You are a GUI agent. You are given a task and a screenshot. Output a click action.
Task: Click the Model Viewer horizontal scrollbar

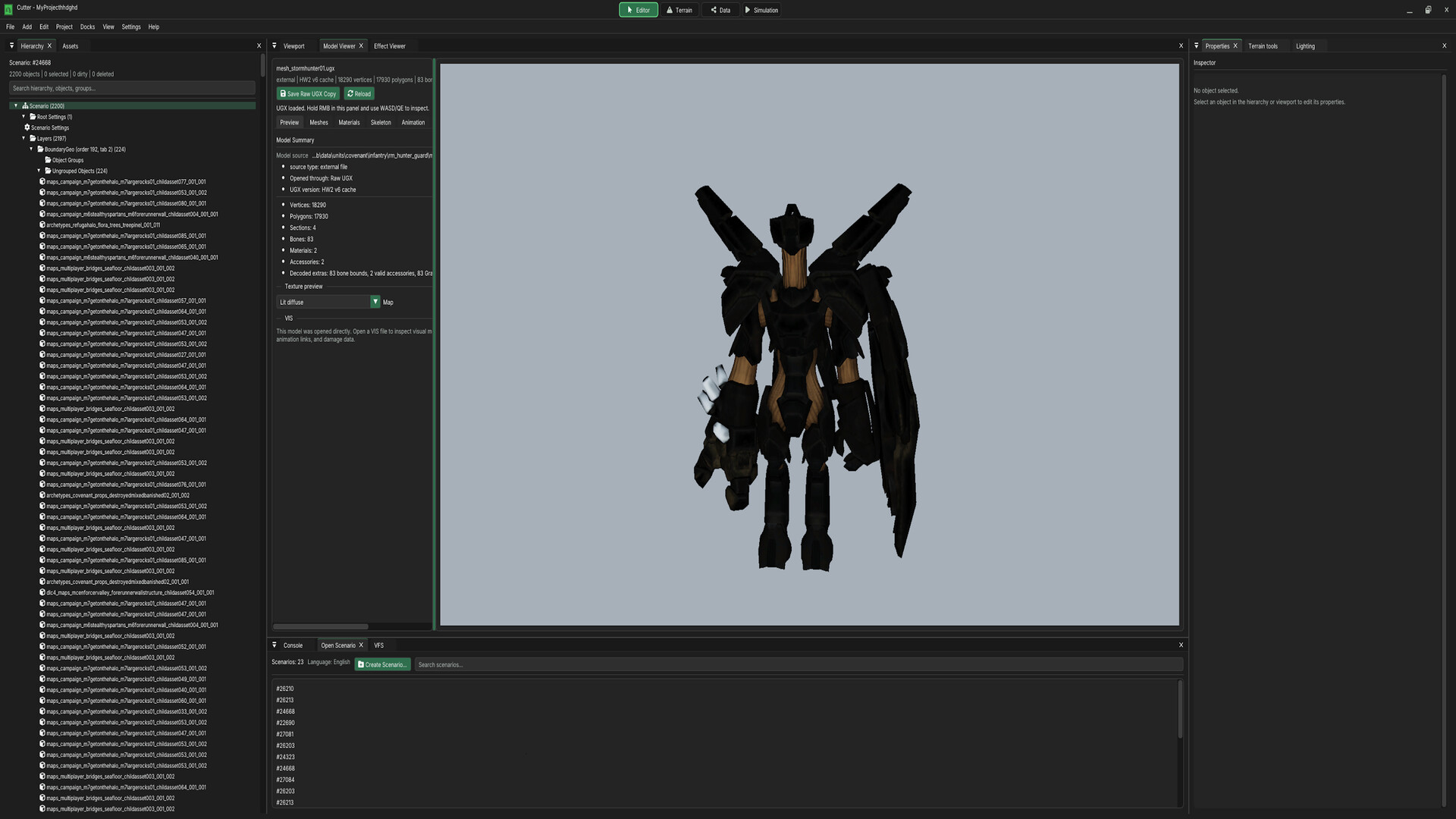(321, 626)
